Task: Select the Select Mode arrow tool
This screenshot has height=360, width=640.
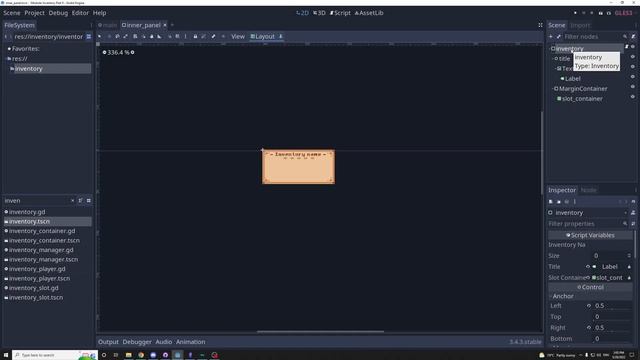Action: [99, 36]
